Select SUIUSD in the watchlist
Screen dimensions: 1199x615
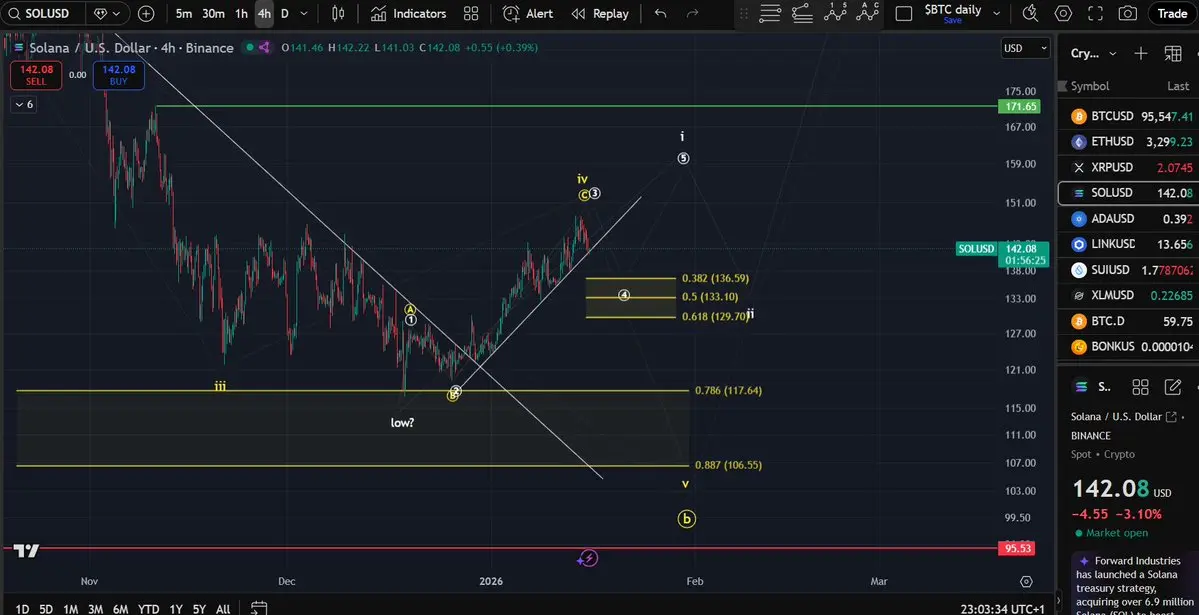[1128, 270]
